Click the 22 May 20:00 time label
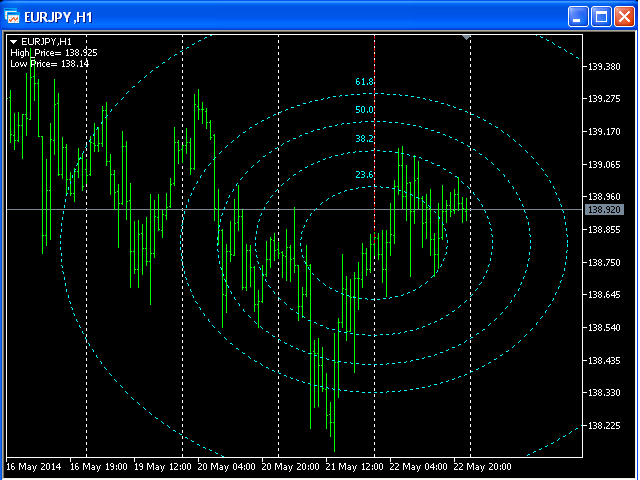Viewport: 640px width, 480px height. coord(482,467)
